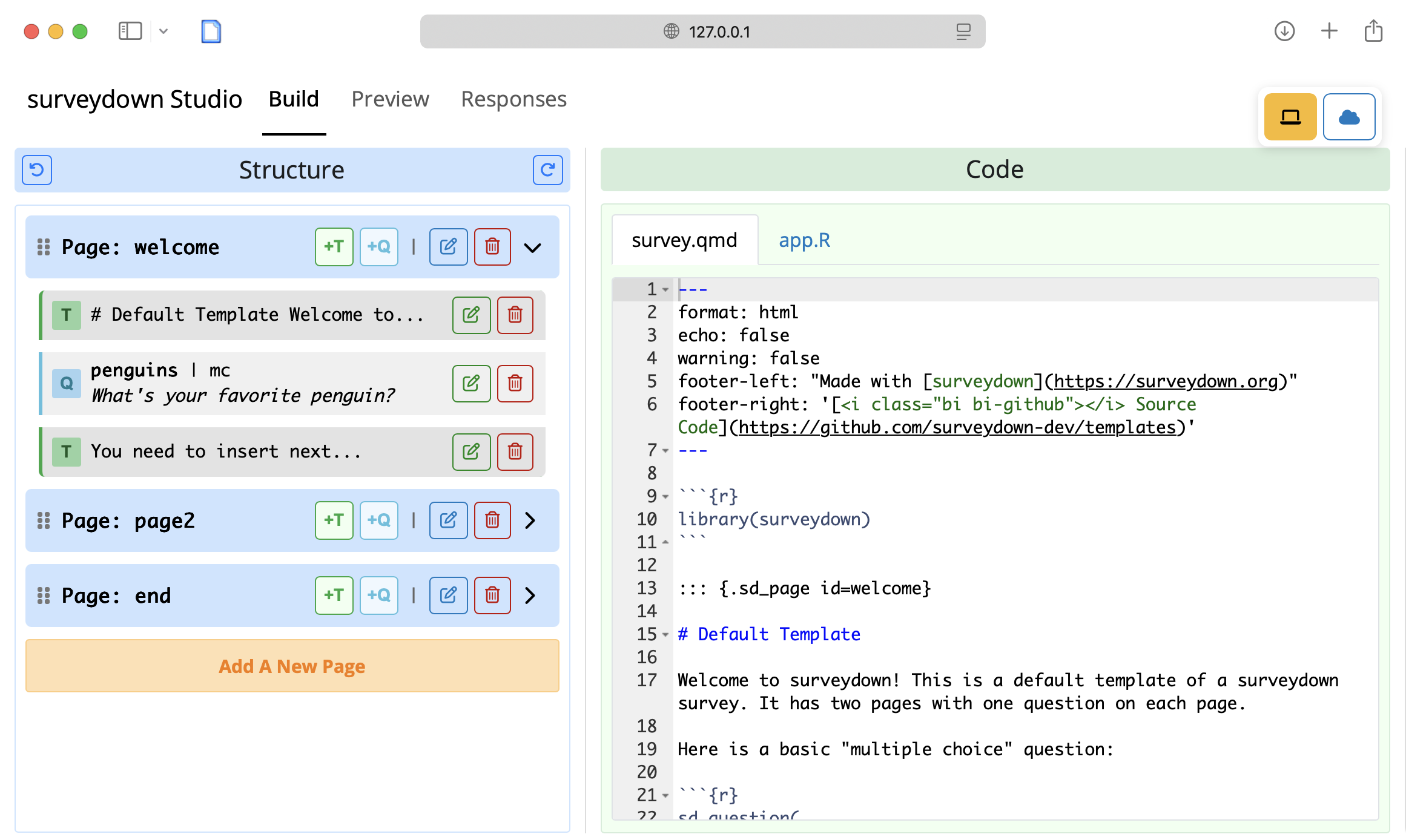Add question to page2 with +Q
The image size is (1406, 840).
[379, 520]
